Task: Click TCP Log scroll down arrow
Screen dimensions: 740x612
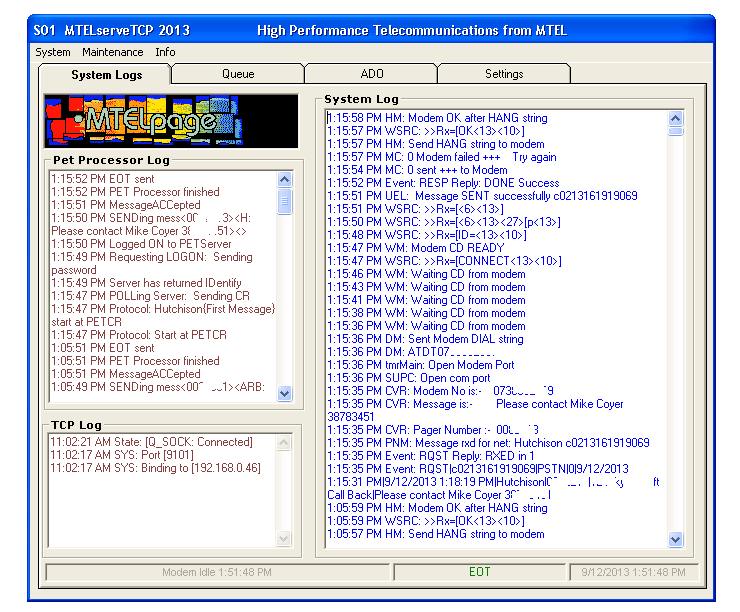Action: (284, 538)
